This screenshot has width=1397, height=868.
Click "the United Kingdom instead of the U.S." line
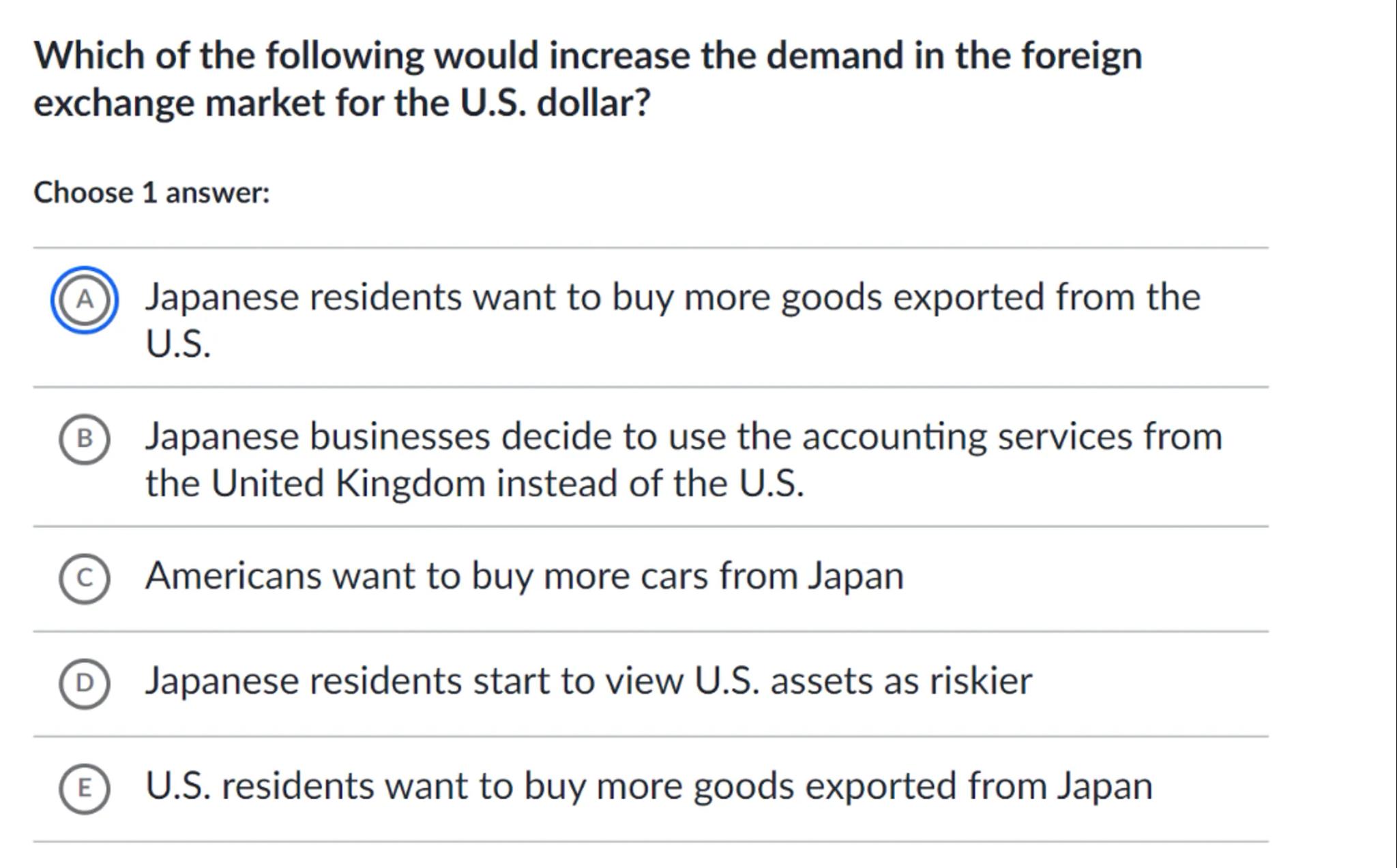(474, 483)
